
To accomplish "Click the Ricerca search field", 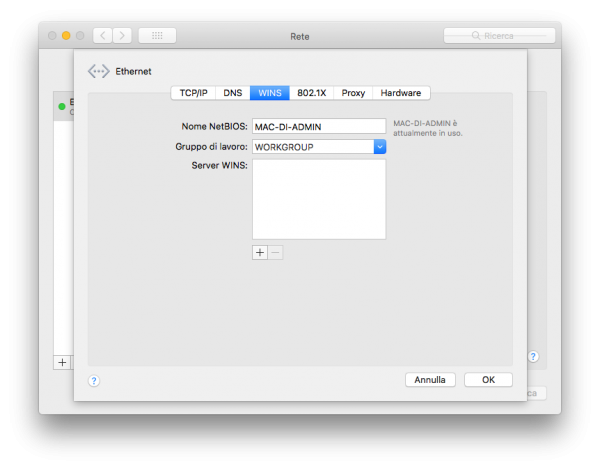I will pos(499,36).
